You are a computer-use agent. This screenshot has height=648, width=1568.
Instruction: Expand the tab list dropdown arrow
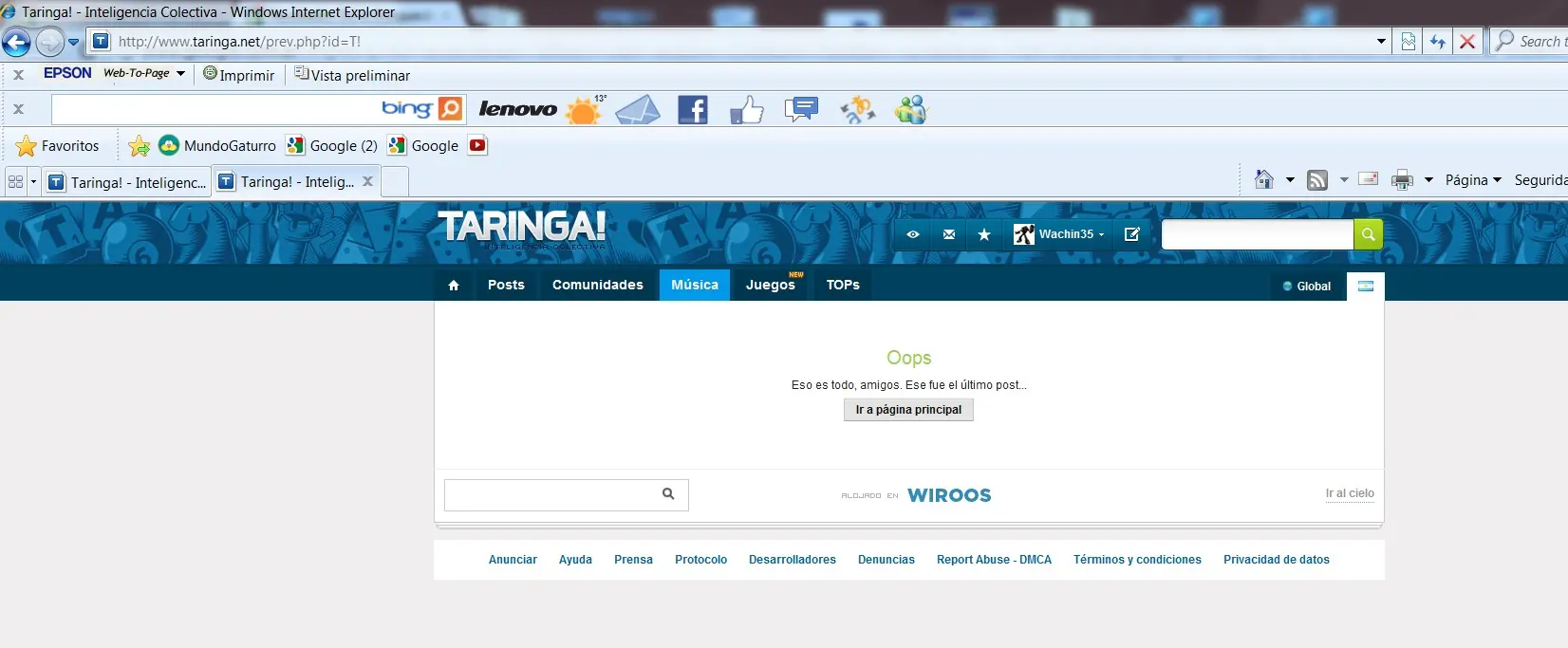pyautogui.click(x=33, y=181)
